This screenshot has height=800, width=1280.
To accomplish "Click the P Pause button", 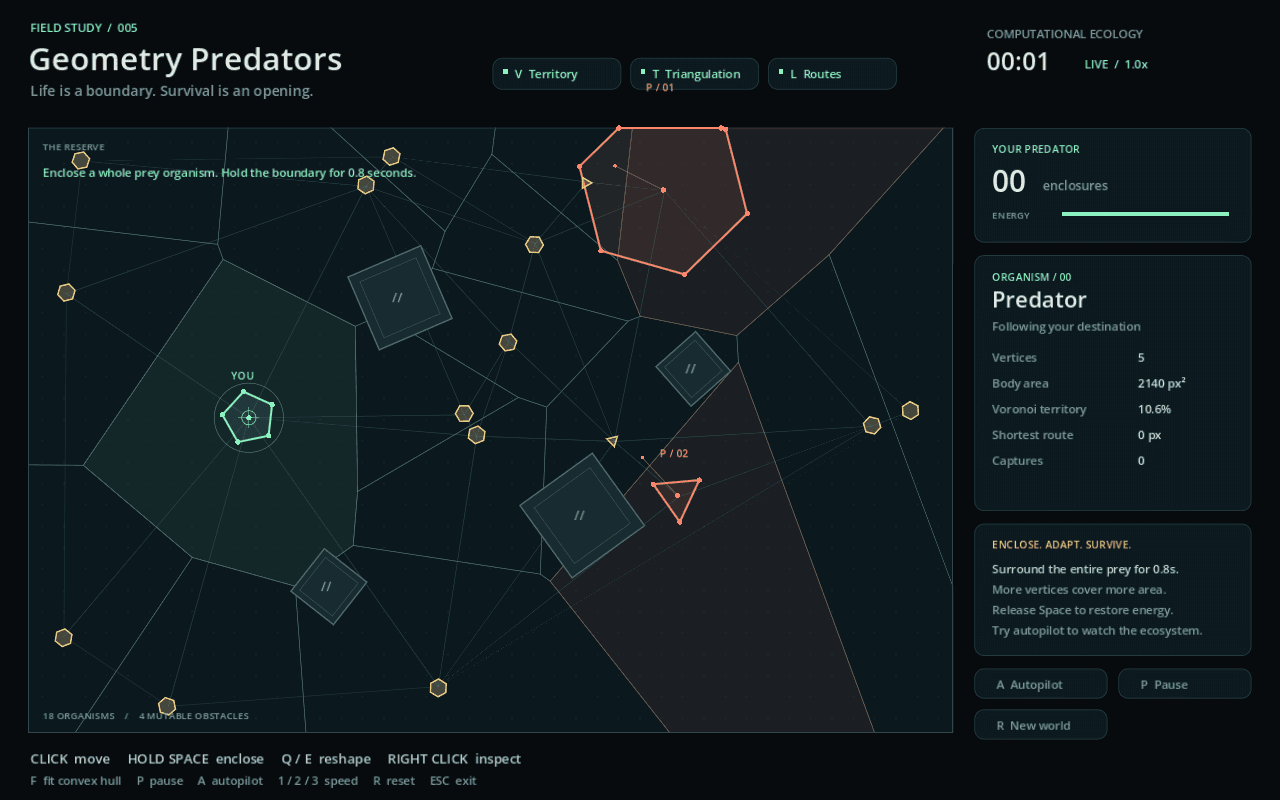I will click(x=1184, y=684).
